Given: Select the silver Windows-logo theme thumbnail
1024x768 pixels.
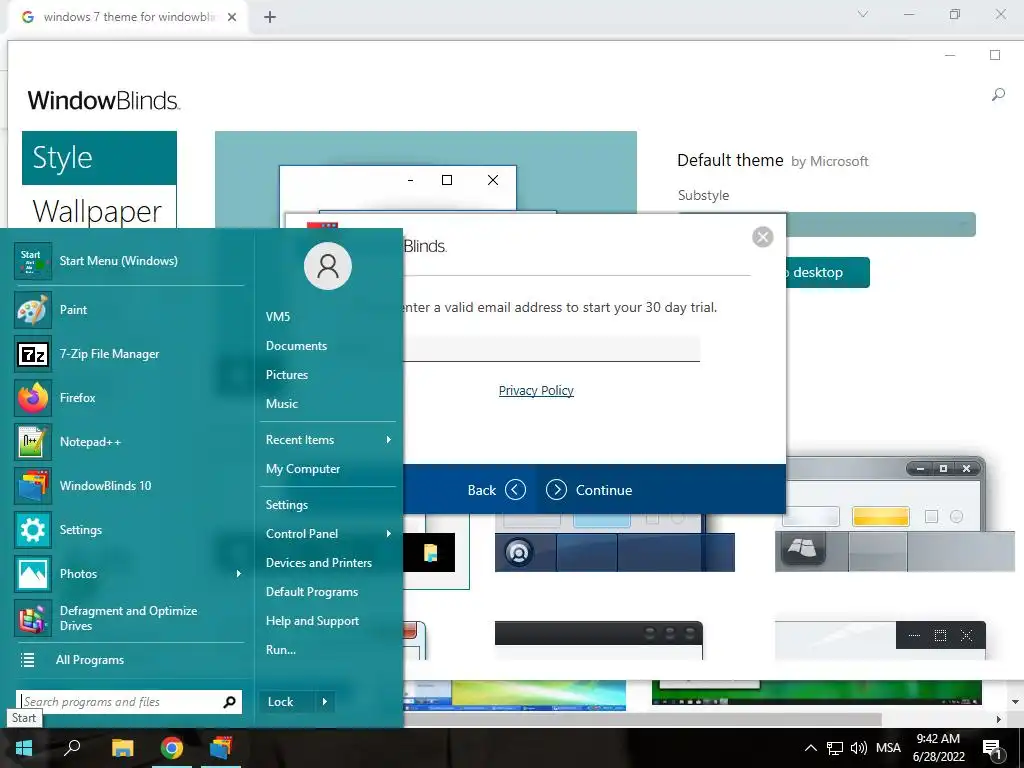Looking at the screenshot, I should coord(895,515).
